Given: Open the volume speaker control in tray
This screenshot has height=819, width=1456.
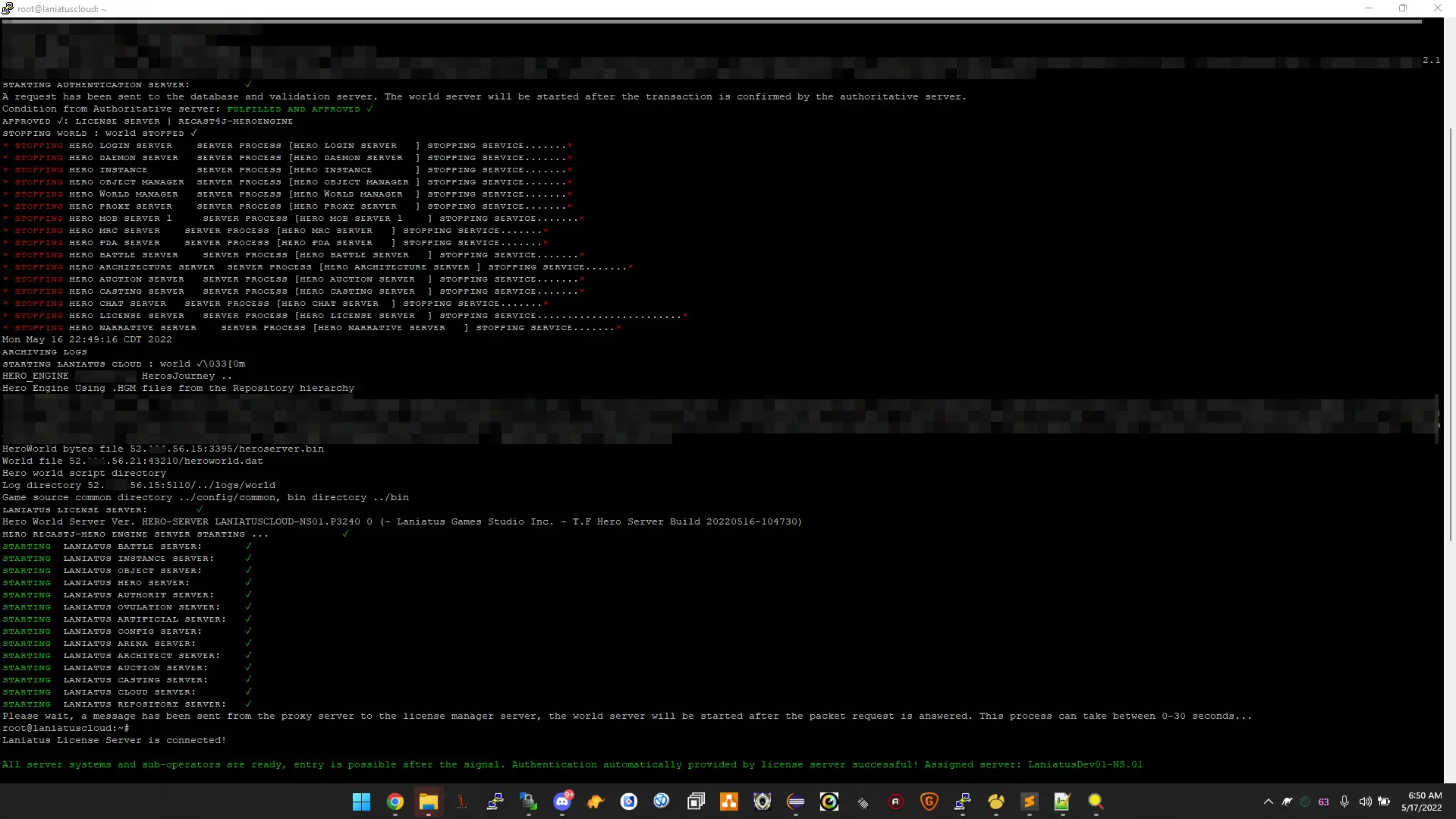Looking at the screenshot, I should point(1365,802).
